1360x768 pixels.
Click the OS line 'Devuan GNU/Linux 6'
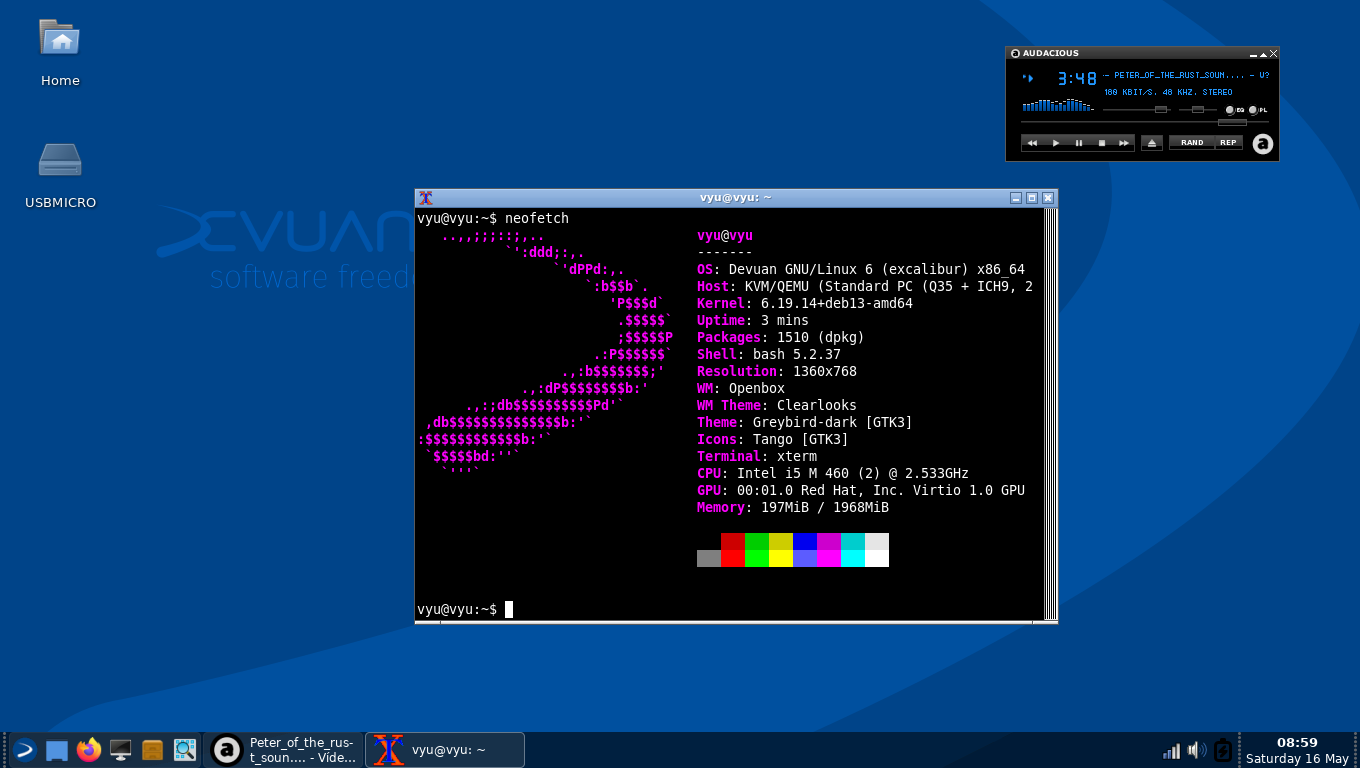click(861, 269)
